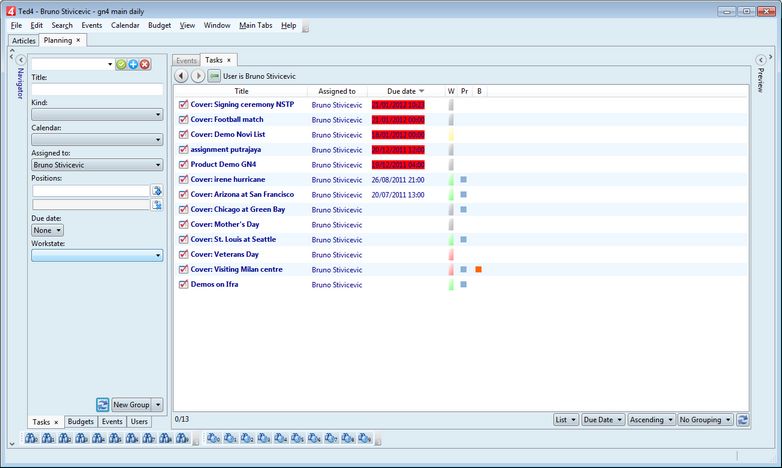Click binoculars search shortcut 9
This screenshot has width=782, height=468.
(183, 439)
